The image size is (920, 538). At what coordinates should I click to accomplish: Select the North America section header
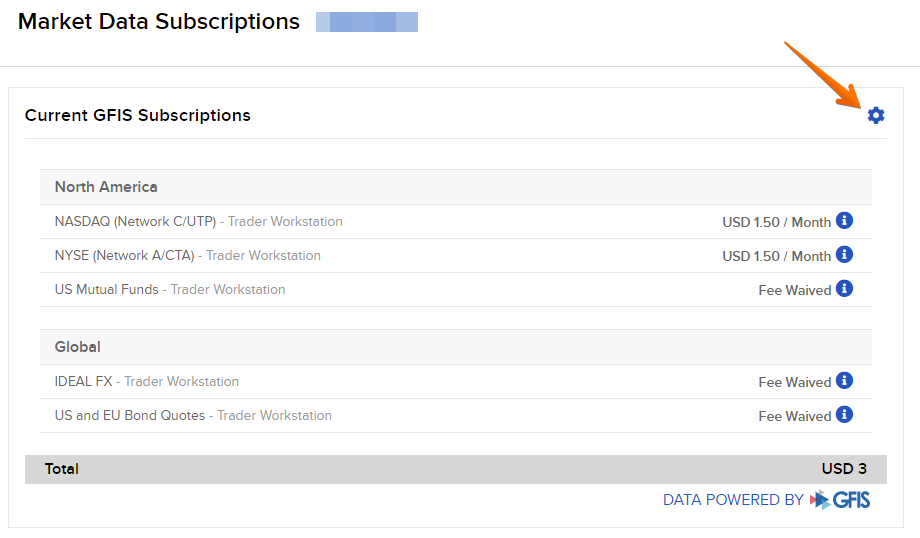coord(106,187)
